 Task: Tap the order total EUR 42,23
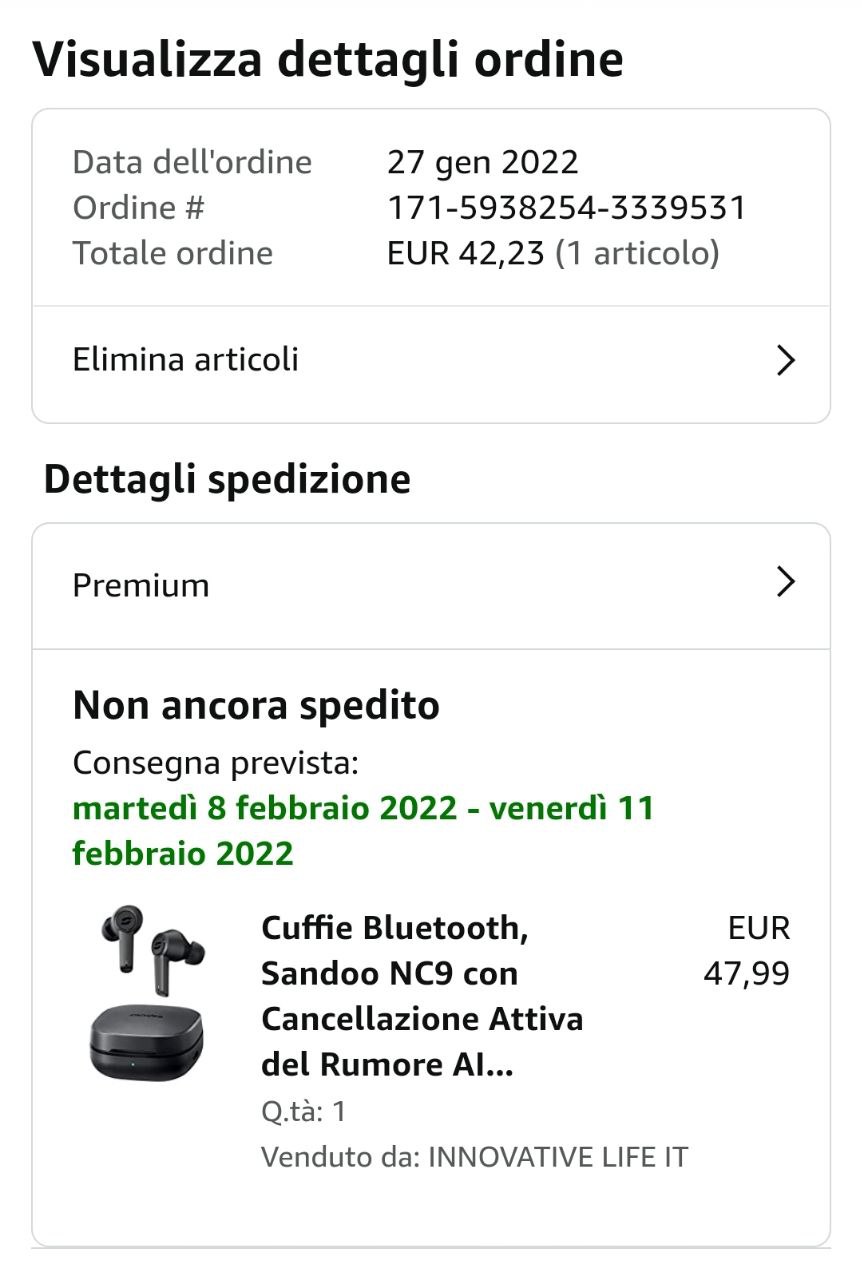pos(468,253)
